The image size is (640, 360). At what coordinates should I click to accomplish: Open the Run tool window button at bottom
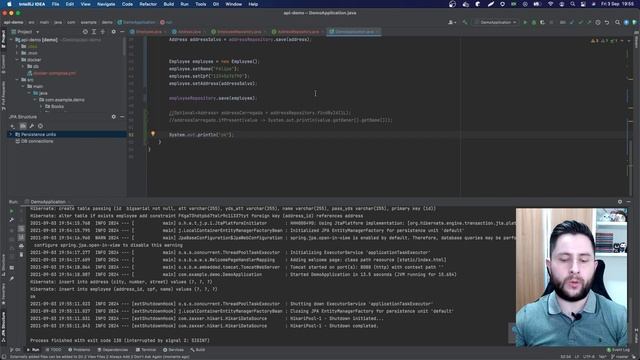pos(33,350)
